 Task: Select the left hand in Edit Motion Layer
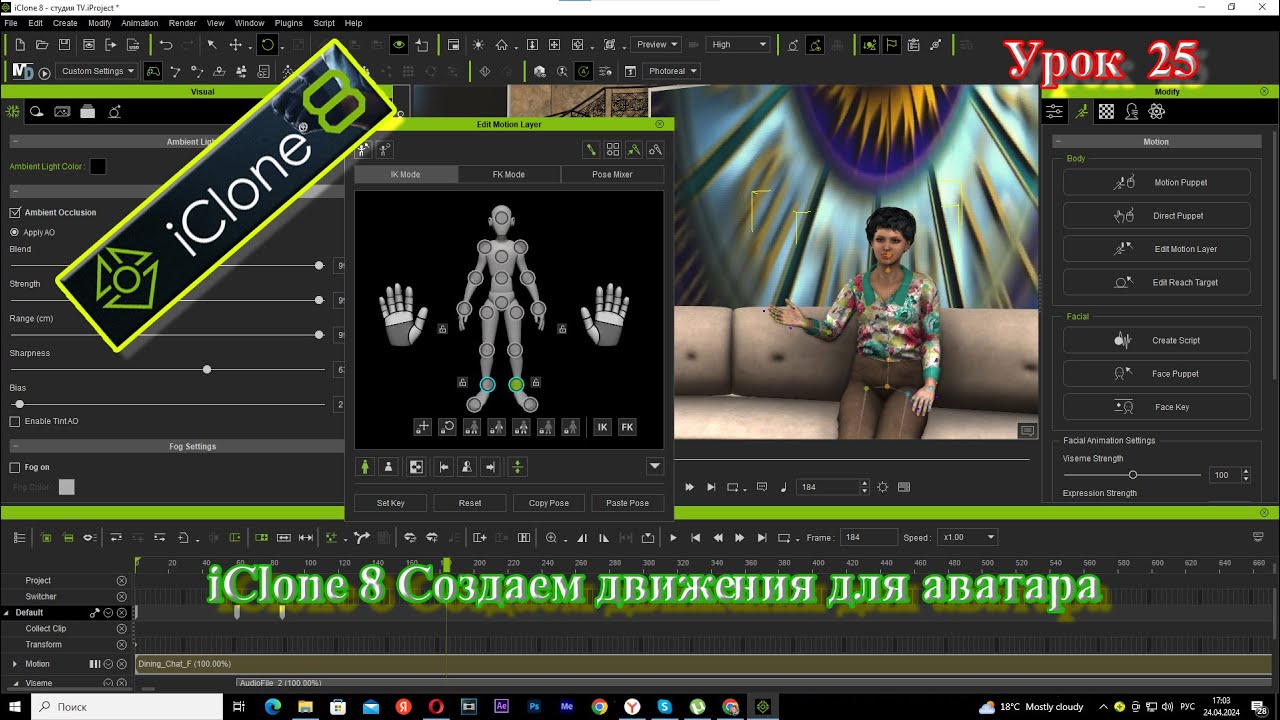click(x=402, y=314)
